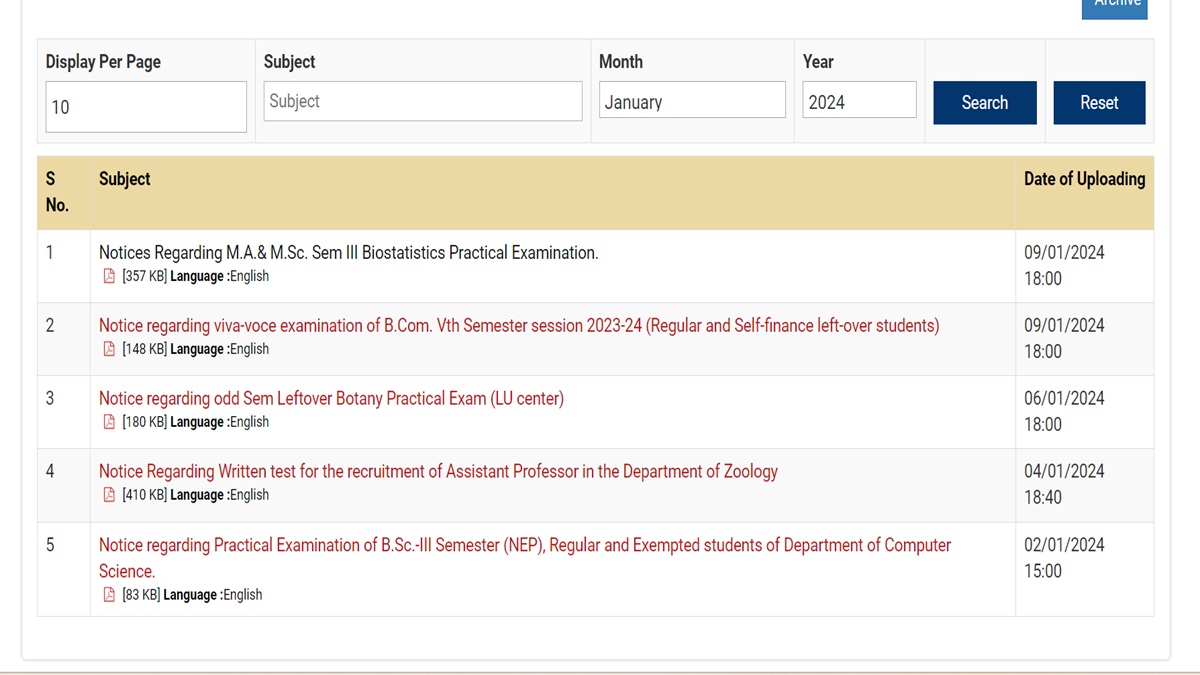Open the Year dropdown showing 2024
The image size is (1200, 675).
click(859, 100)
